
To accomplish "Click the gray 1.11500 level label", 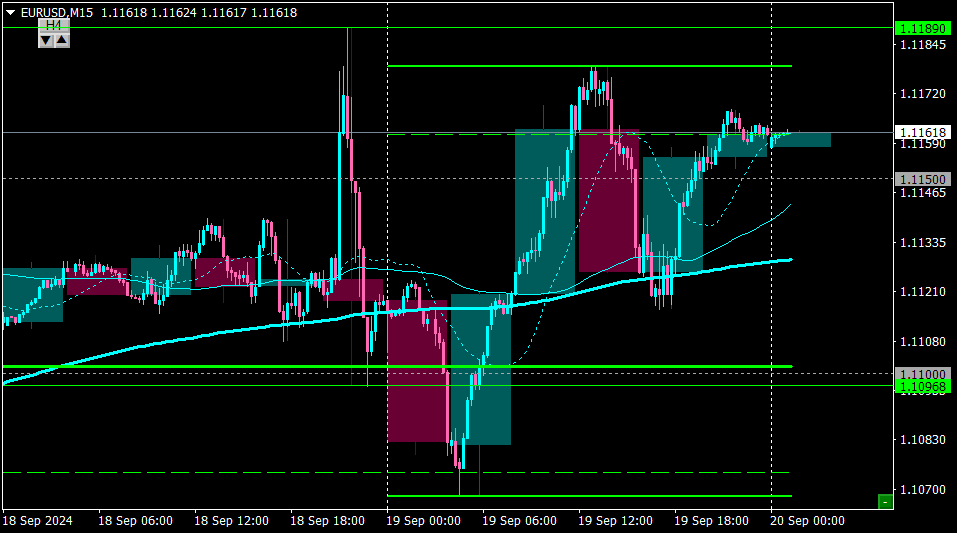I will point(923,179).
